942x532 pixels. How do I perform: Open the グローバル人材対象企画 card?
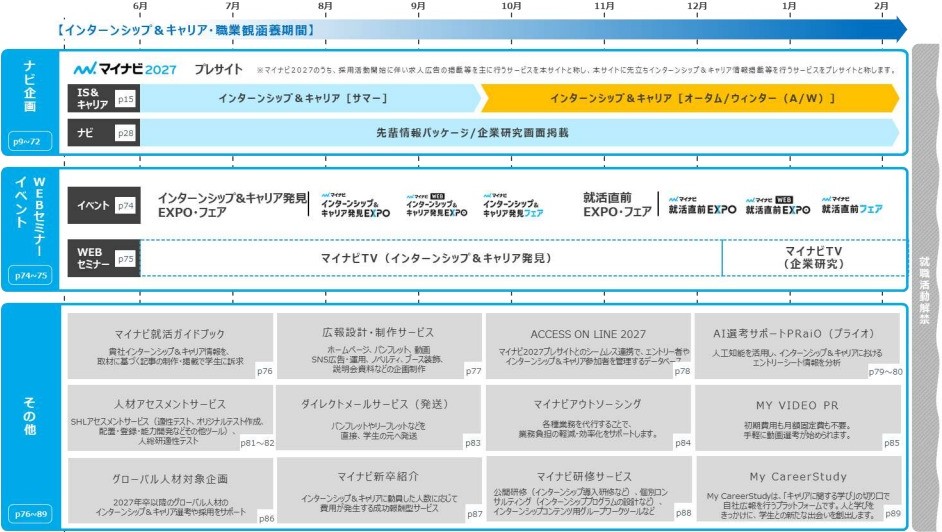click(x=170, y=490)
